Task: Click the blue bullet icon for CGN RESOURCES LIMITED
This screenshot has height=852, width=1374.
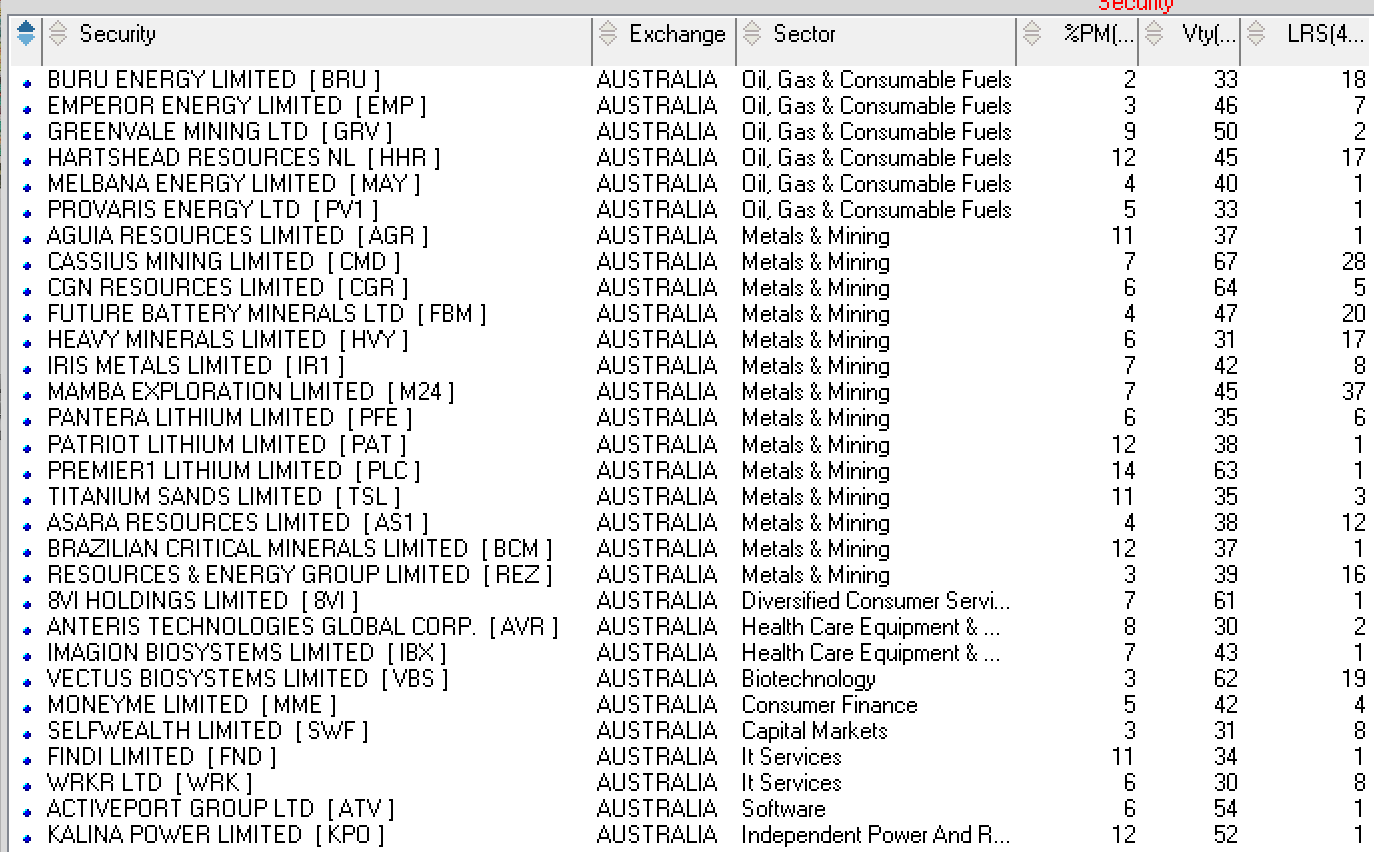Action: (27, 290)
